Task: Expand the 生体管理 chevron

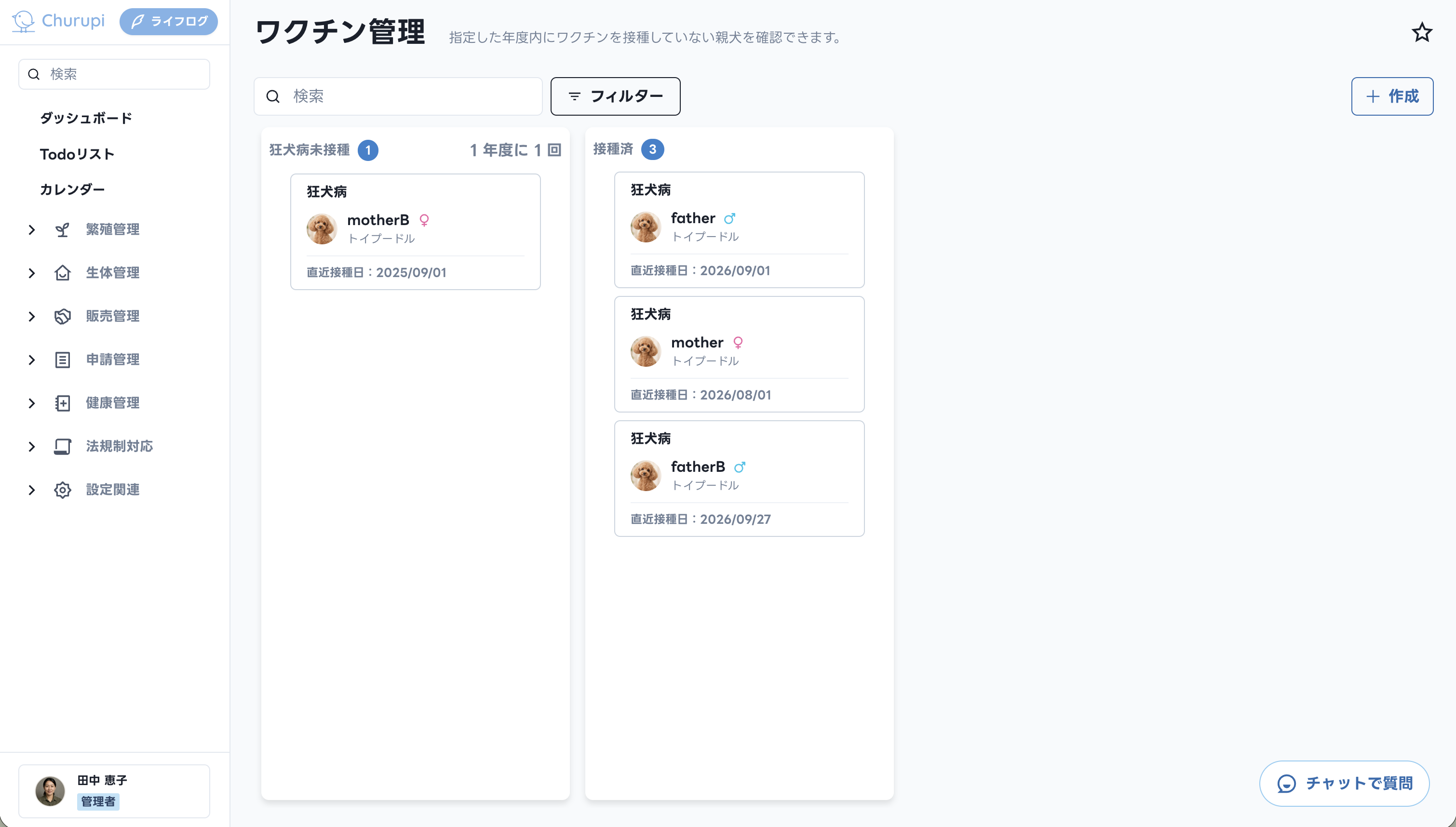Action: (x=32, y=273)
